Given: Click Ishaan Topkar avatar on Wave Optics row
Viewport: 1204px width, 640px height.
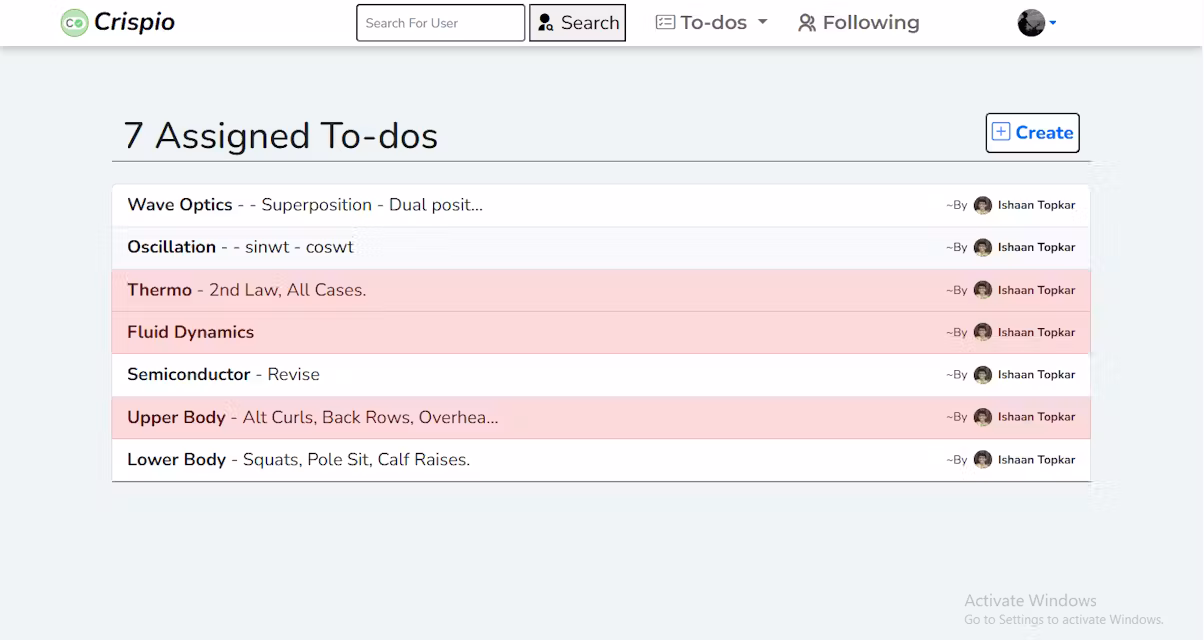Looking at the screenshot, I should pos(983,205).
